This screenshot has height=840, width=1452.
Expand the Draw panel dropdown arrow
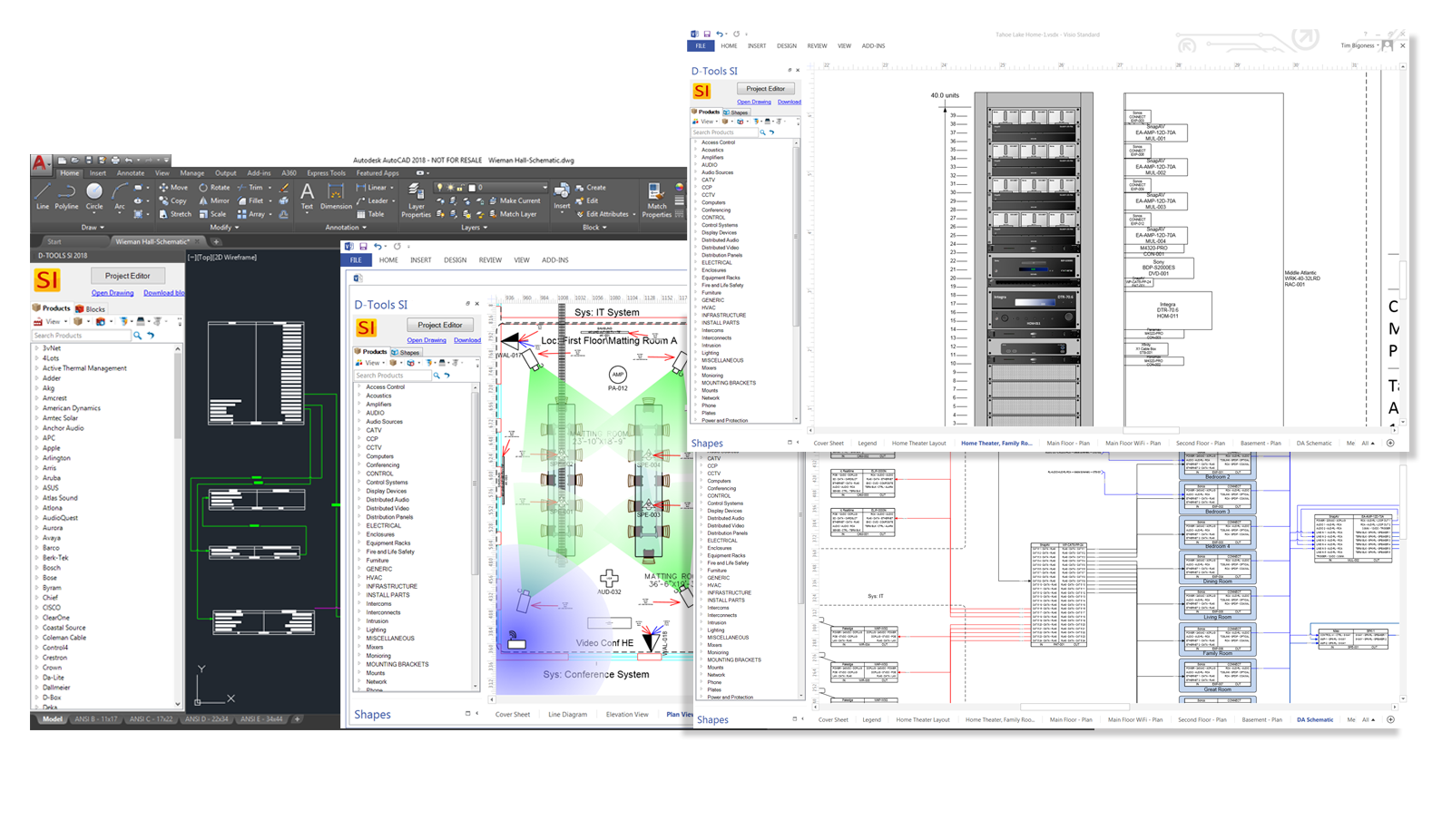(102, 228)
